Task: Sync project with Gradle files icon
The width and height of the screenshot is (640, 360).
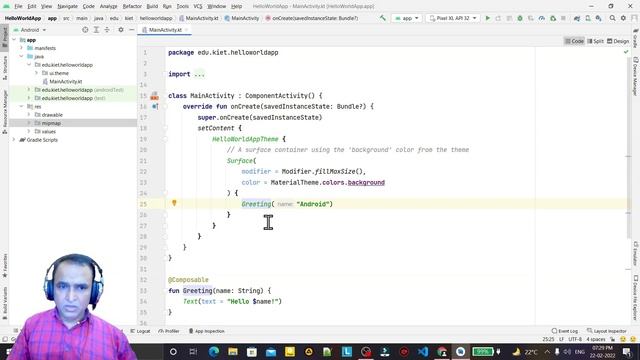Action: point(577,18)
